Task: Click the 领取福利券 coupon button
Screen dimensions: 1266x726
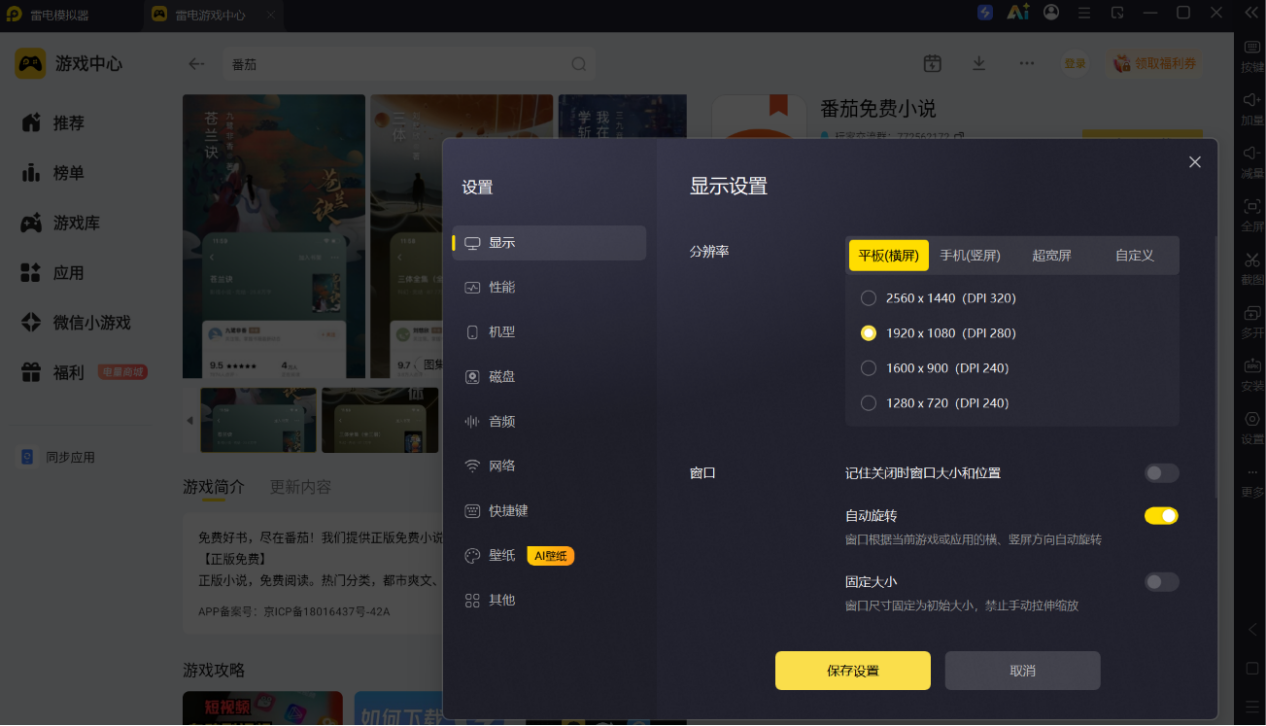Action: [1155, 63]
